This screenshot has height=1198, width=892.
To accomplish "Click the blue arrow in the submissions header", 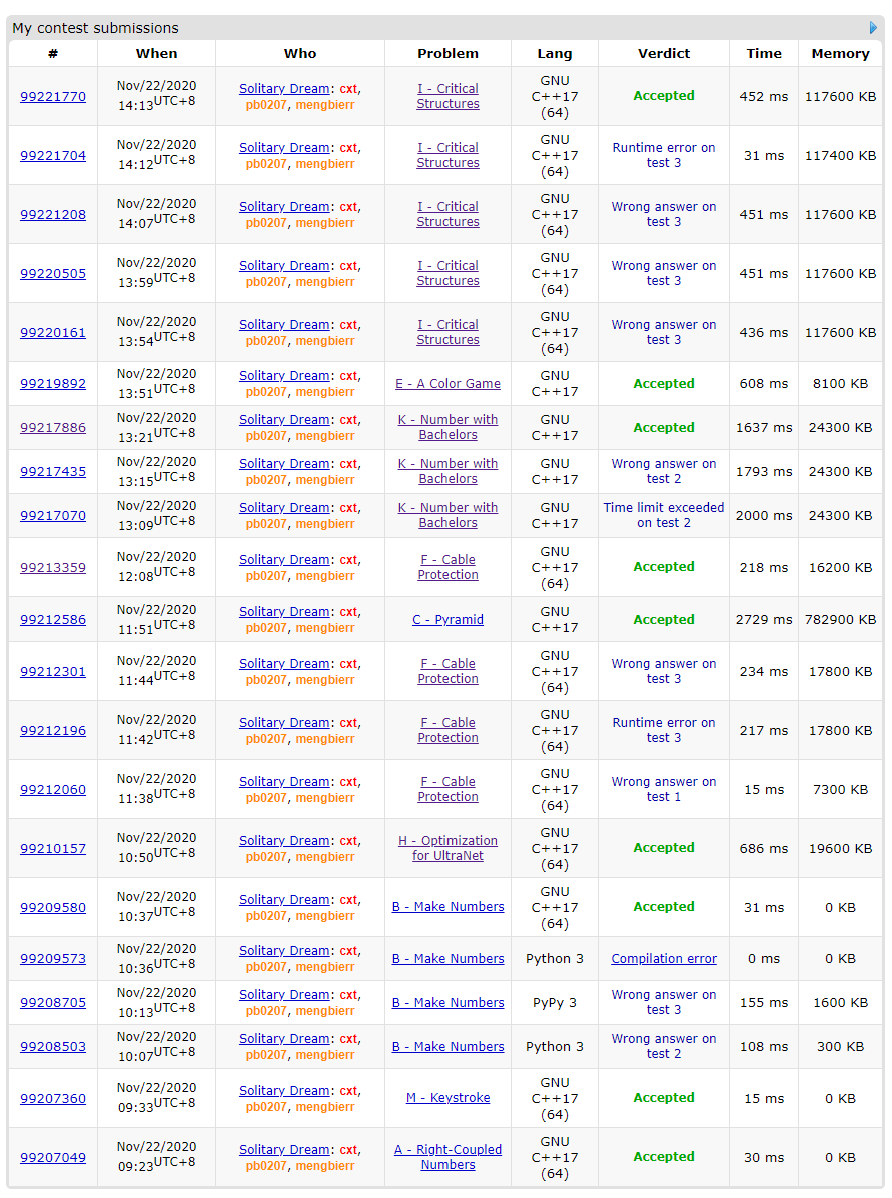I will [874, 28].
